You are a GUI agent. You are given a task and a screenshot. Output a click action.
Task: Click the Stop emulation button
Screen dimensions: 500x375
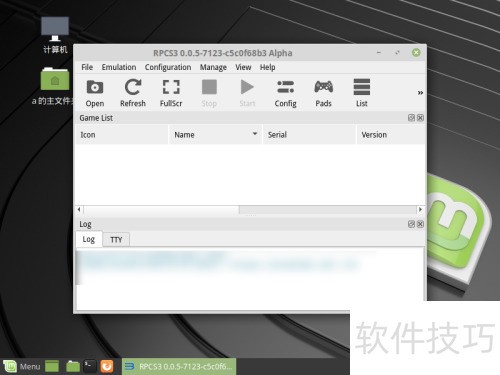(x=209, y=93)
